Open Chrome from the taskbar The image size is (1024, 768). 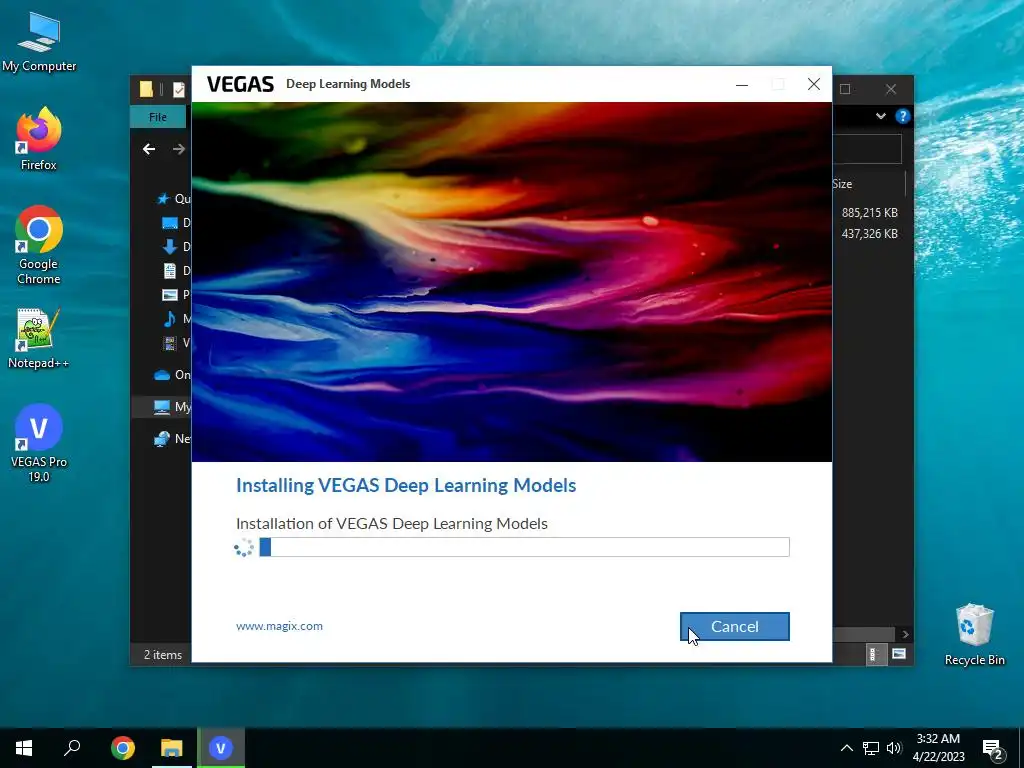[123, 748]
